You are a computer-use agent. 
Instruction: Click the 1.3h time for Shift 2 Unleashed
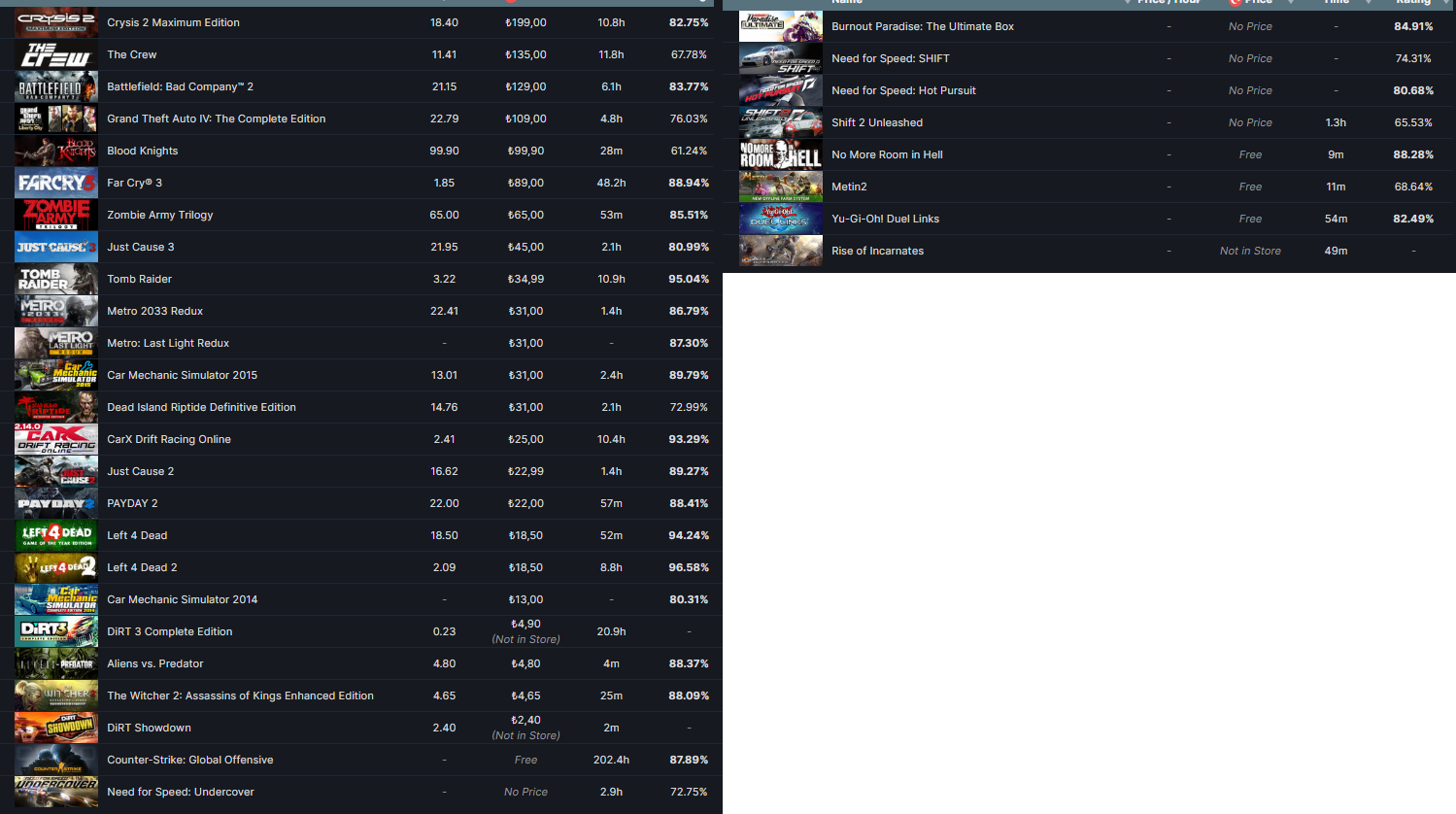click(x=1336, y=122)
